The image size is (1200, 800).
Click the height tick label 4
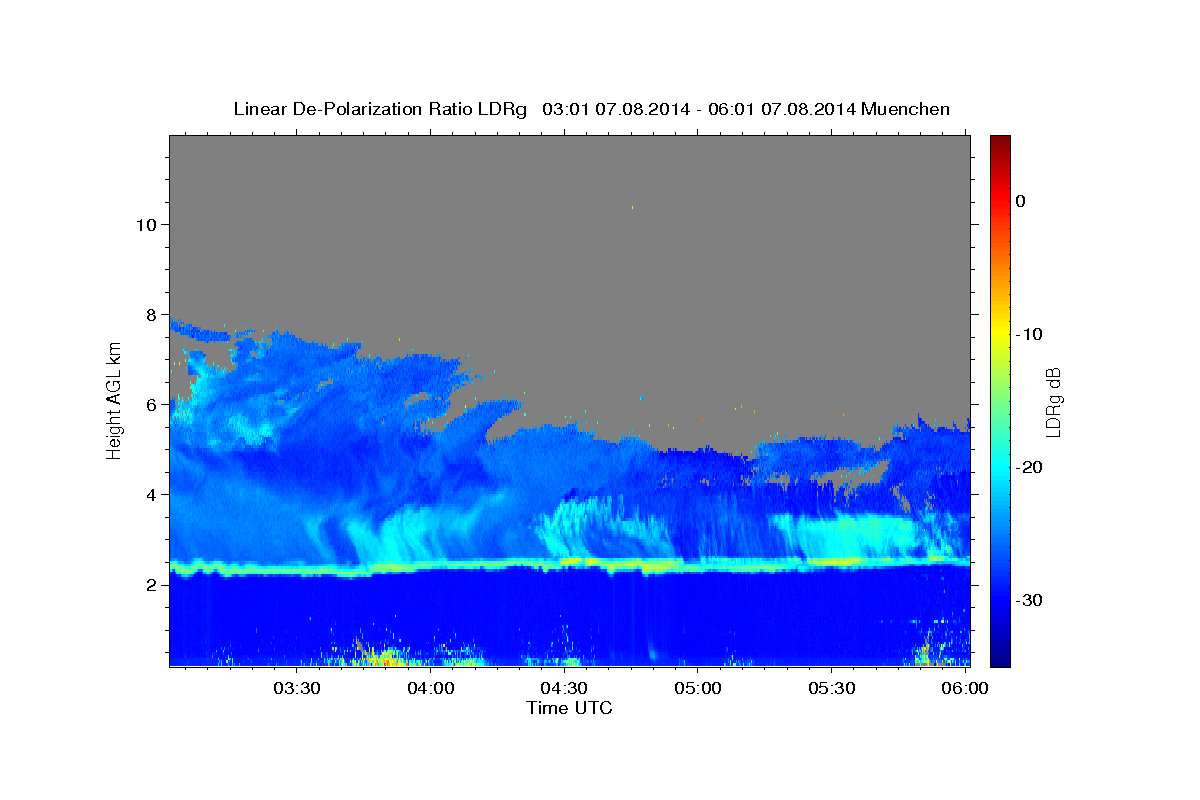pos(150,494)
